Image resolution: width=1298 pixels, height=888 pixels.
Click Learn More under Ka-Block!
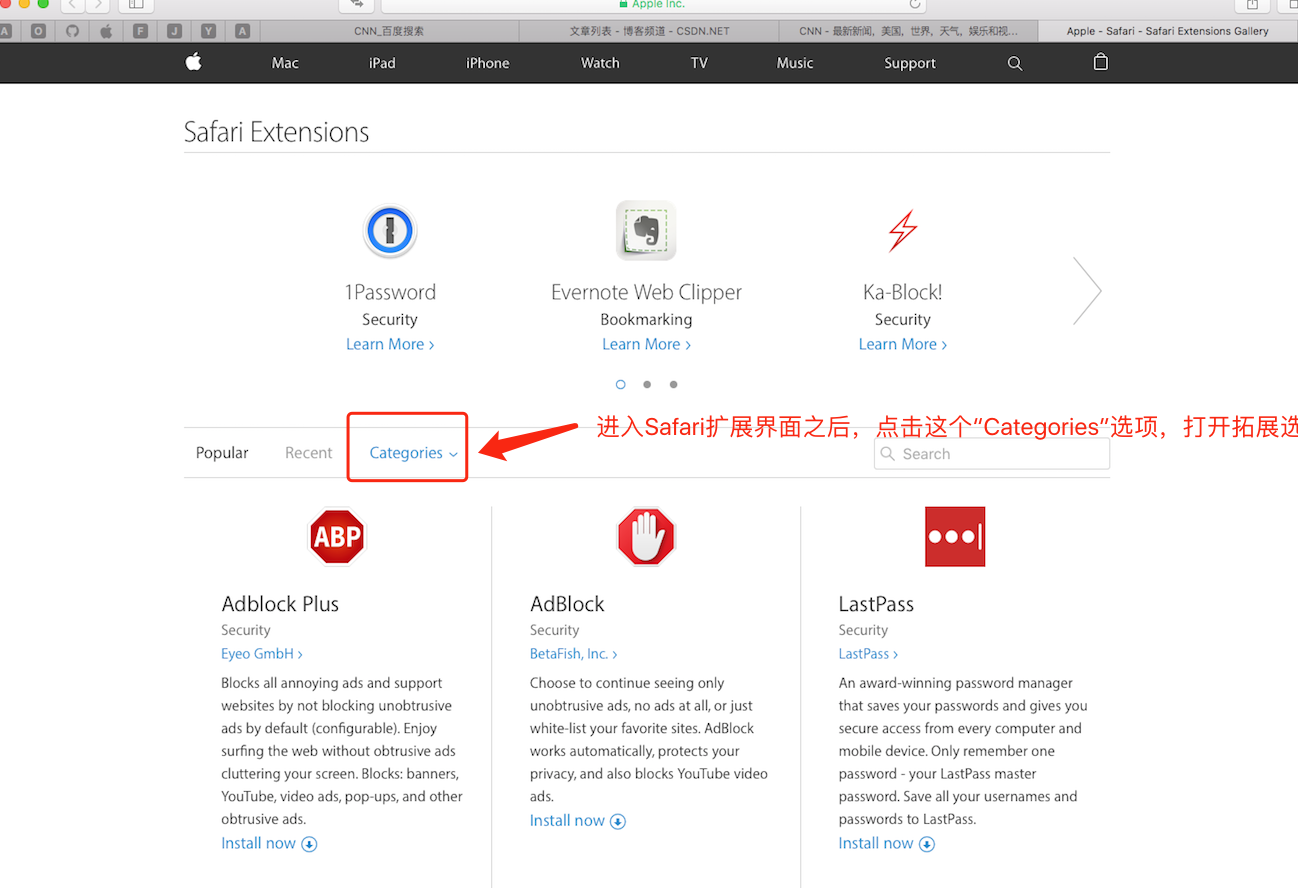tap(903, 344)
